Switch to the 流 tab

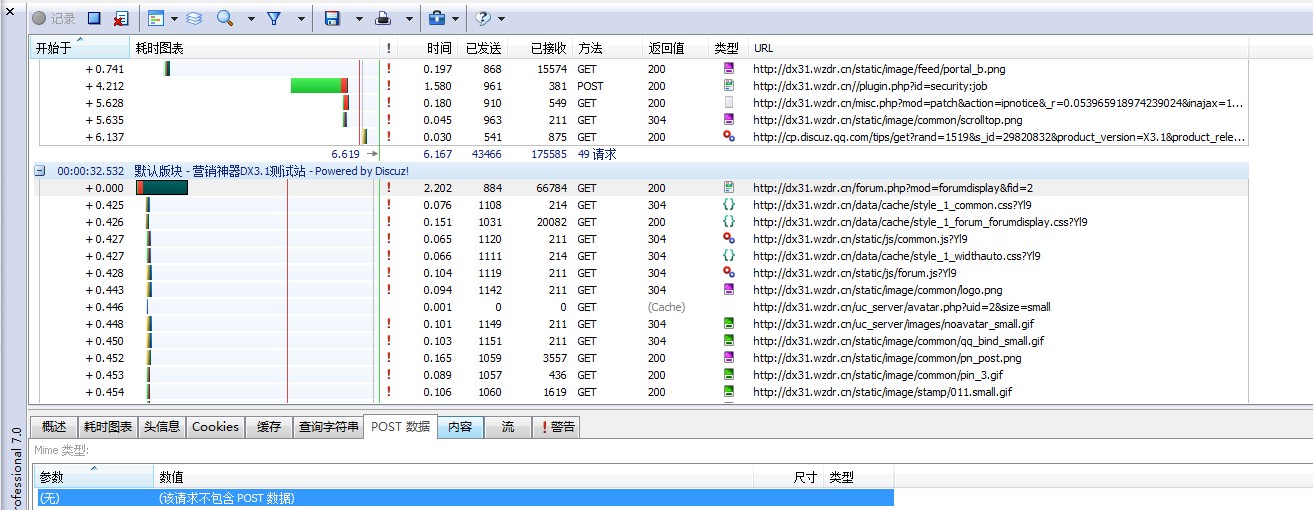[x=508, y=427]
